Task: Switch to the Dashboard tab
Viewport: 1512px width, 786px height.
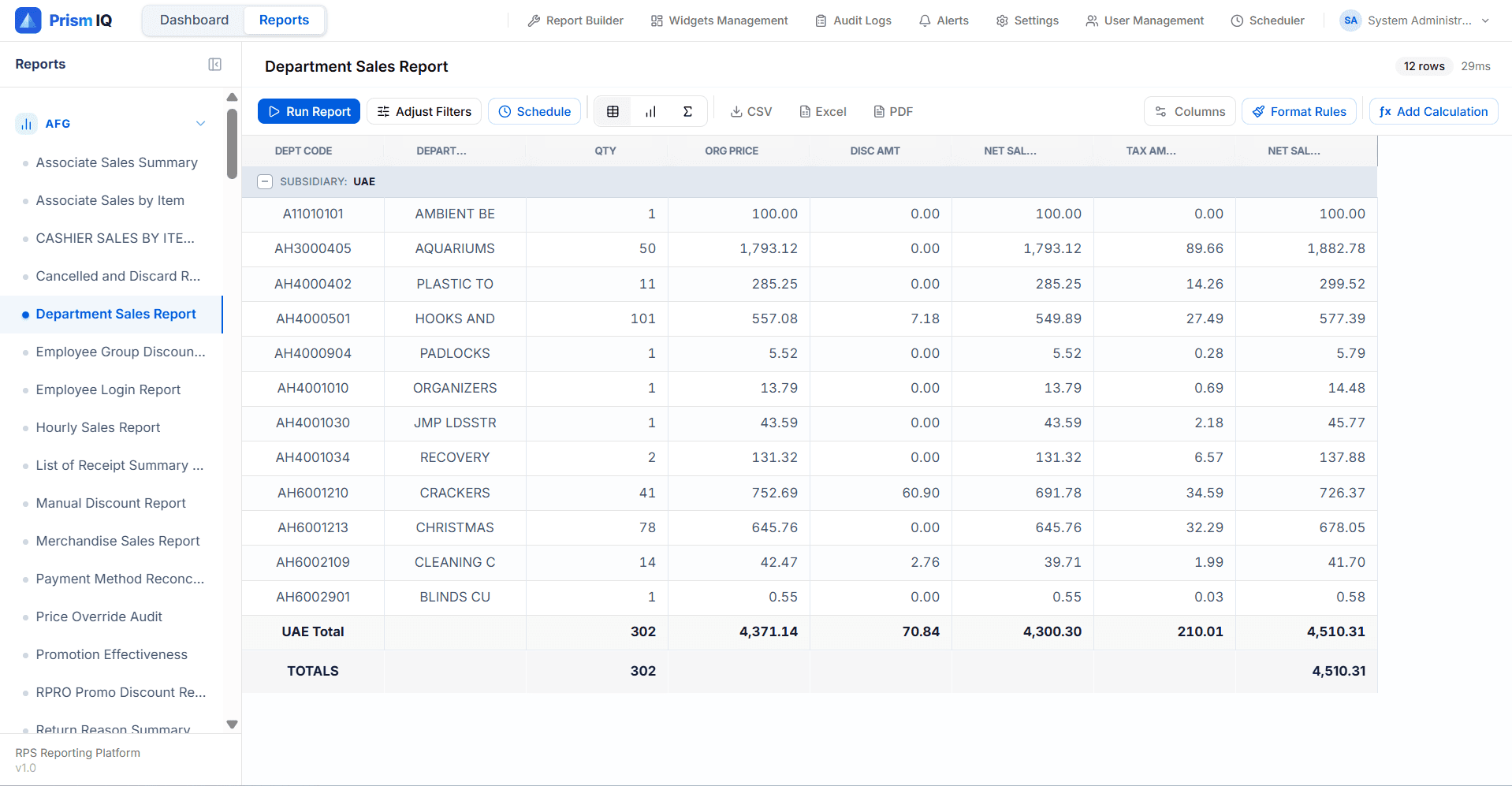Action: [193, 20]
